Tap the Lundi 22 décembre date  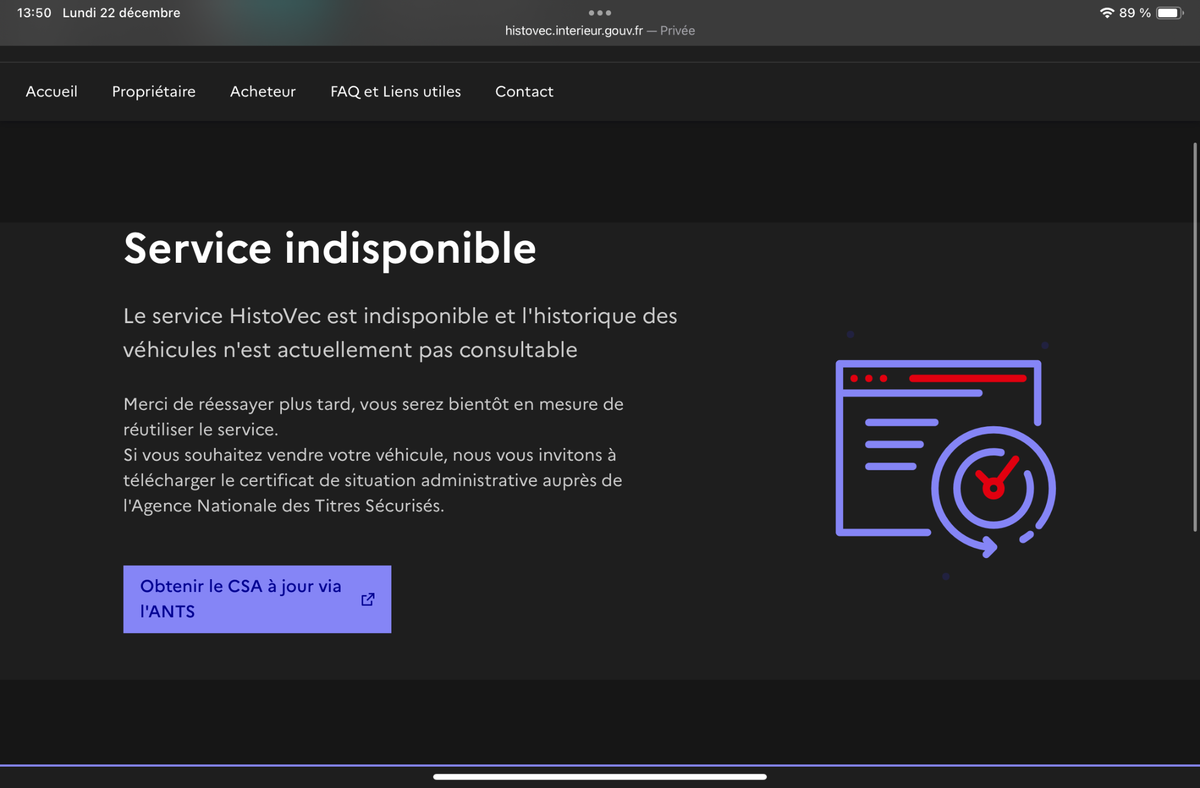[121, 13]
